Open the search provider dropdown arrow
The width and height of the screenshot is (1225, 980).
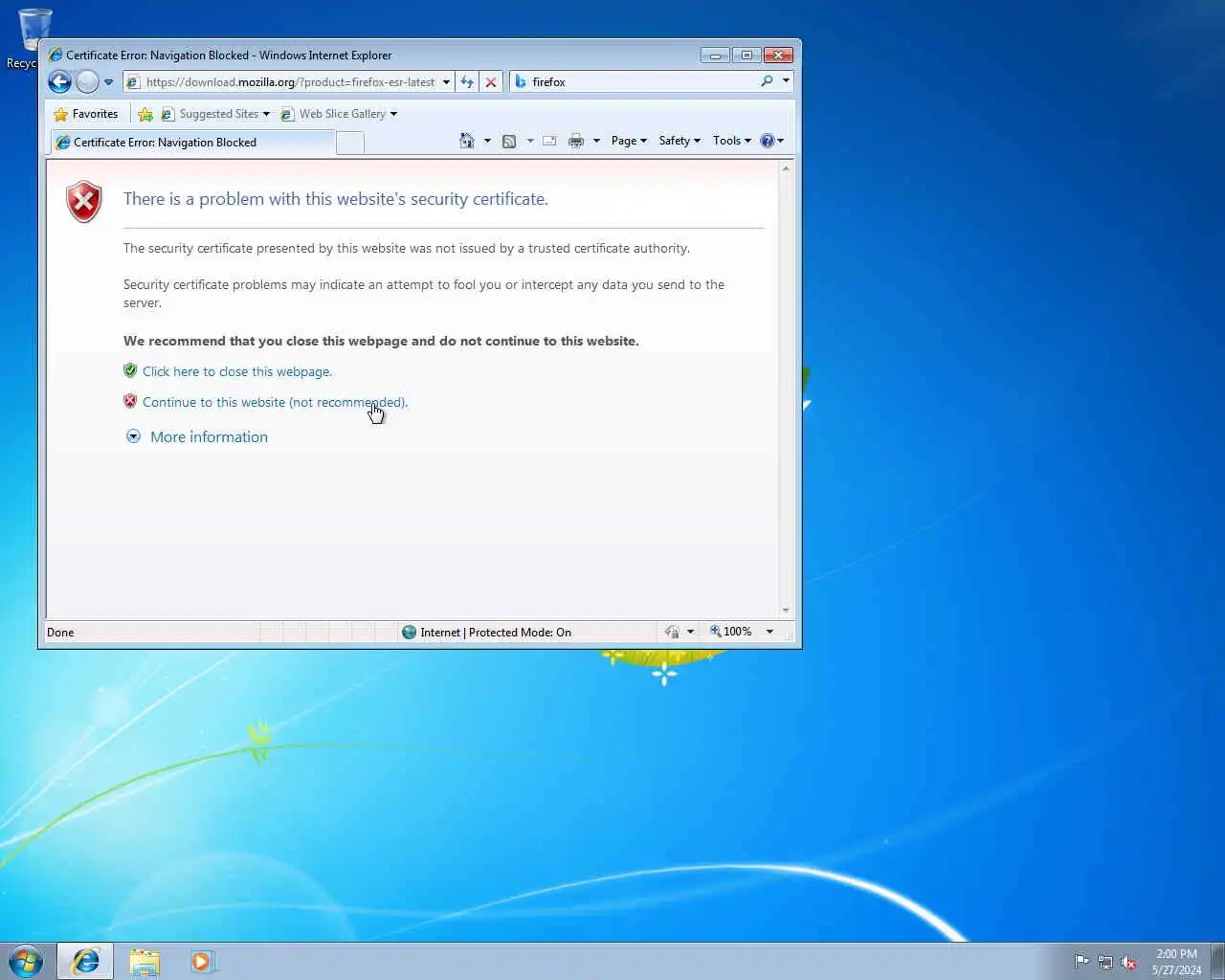pos(786,81)
